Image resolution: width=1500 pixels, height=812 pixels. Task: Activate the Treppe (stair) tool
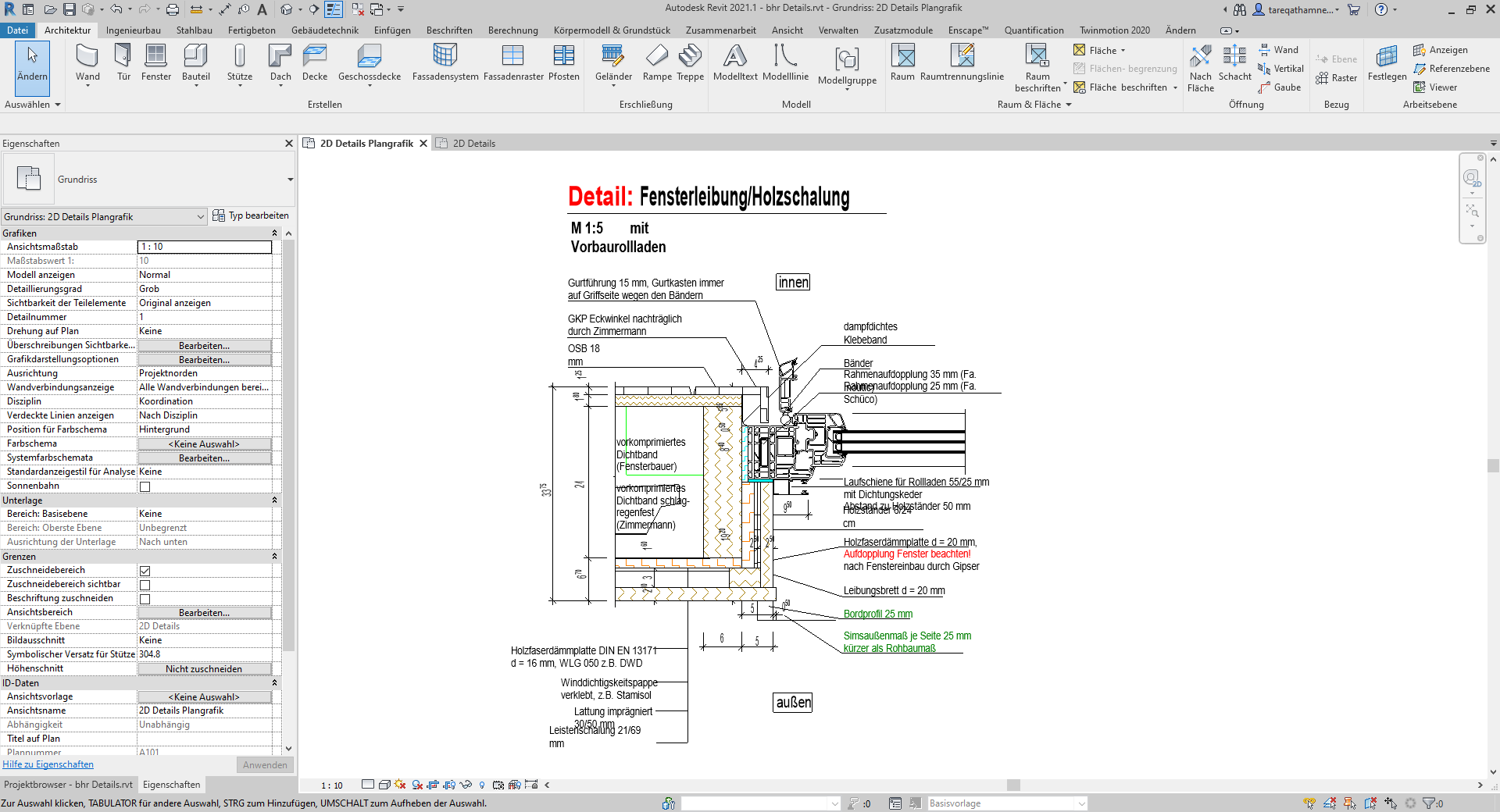point(690,62)
